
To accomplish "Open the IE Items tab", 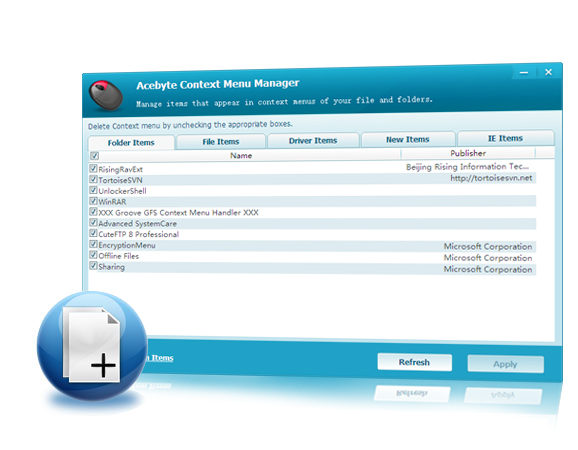I will pyautogui.click(x=505, y=138).
